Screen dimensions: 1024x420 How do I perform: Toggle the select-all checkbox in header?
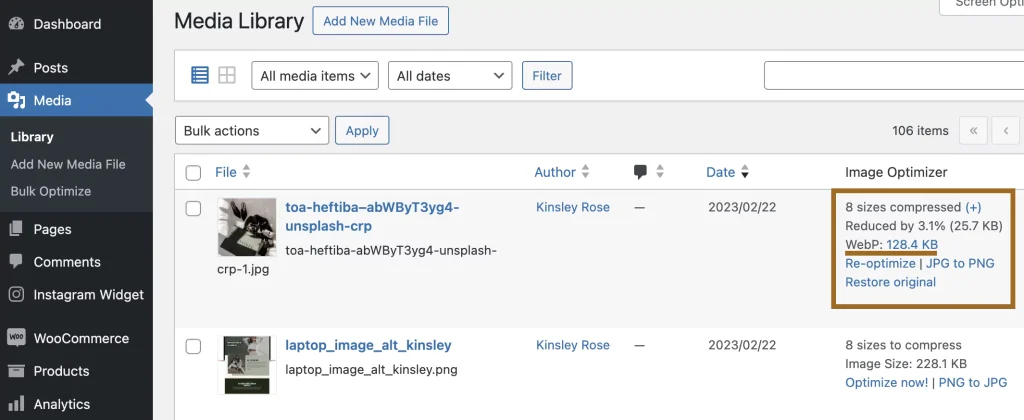(x=194, y=173)
